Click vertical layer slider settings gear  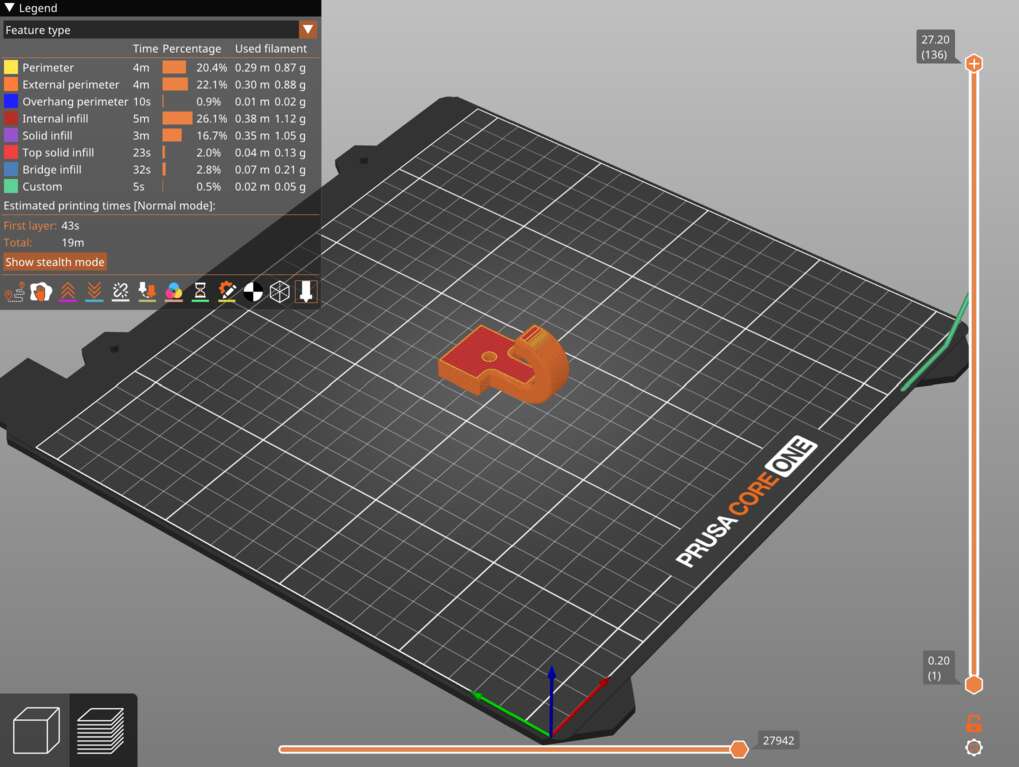tap(974, 748)
